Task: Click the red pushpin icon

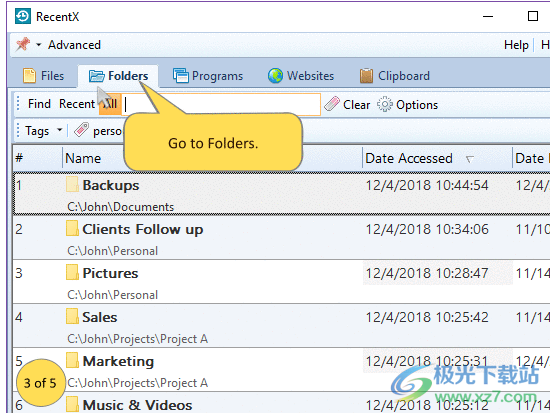Action: point(23,44)
